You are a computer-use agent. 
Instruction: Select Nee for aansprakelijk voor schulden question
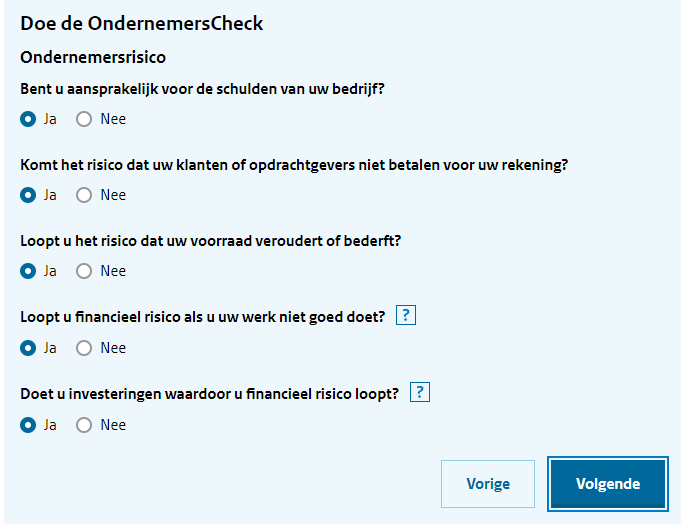coord(84,119)
